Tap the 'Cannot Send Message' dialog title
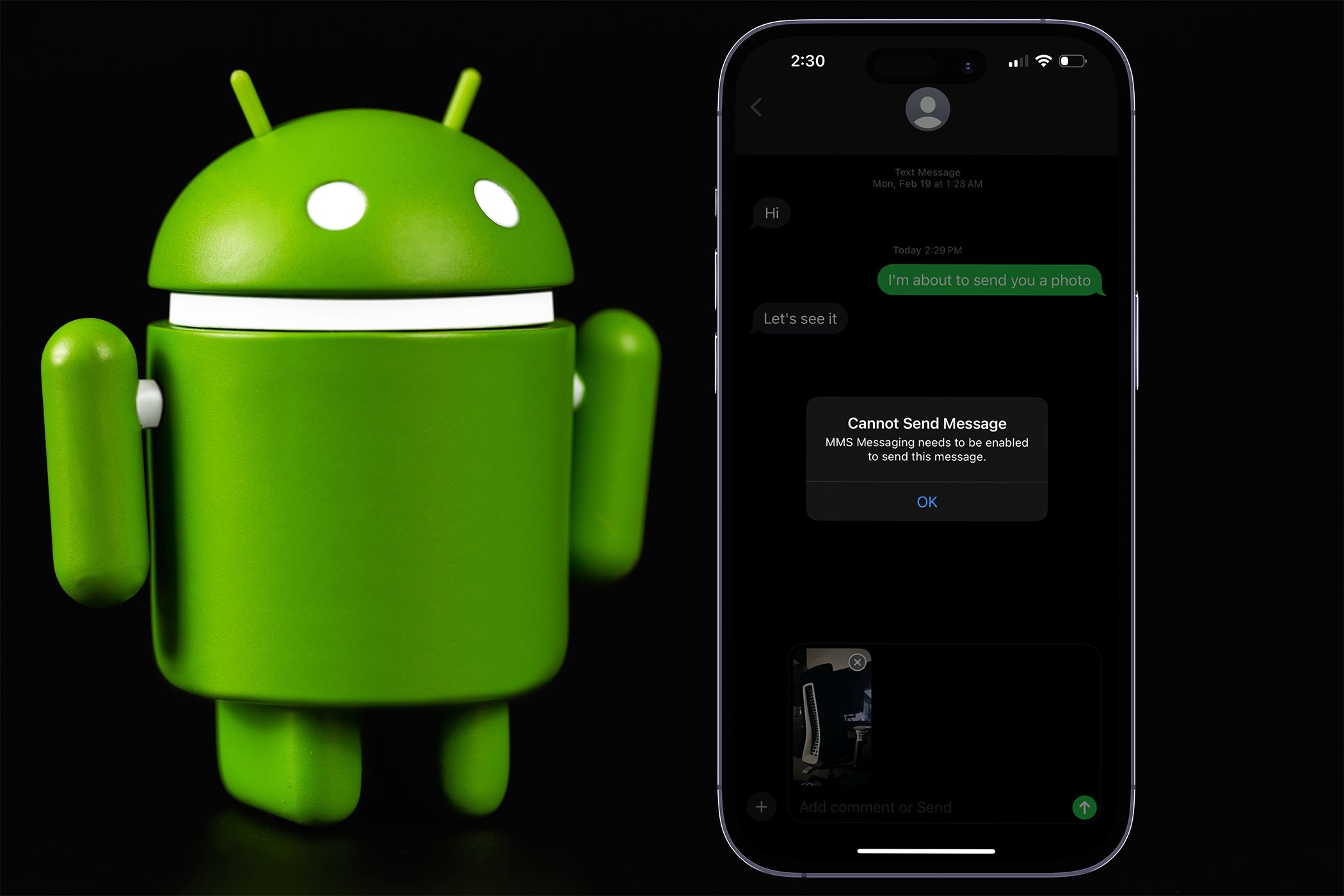Screen dimensions: 1344x896 click(x=928, y=422)
